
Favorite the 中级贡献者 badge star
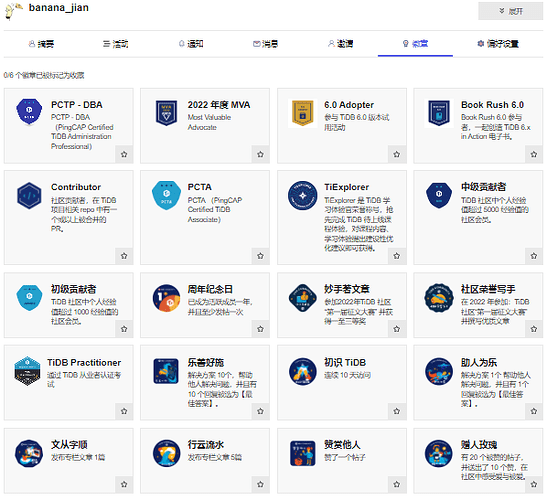533,256
